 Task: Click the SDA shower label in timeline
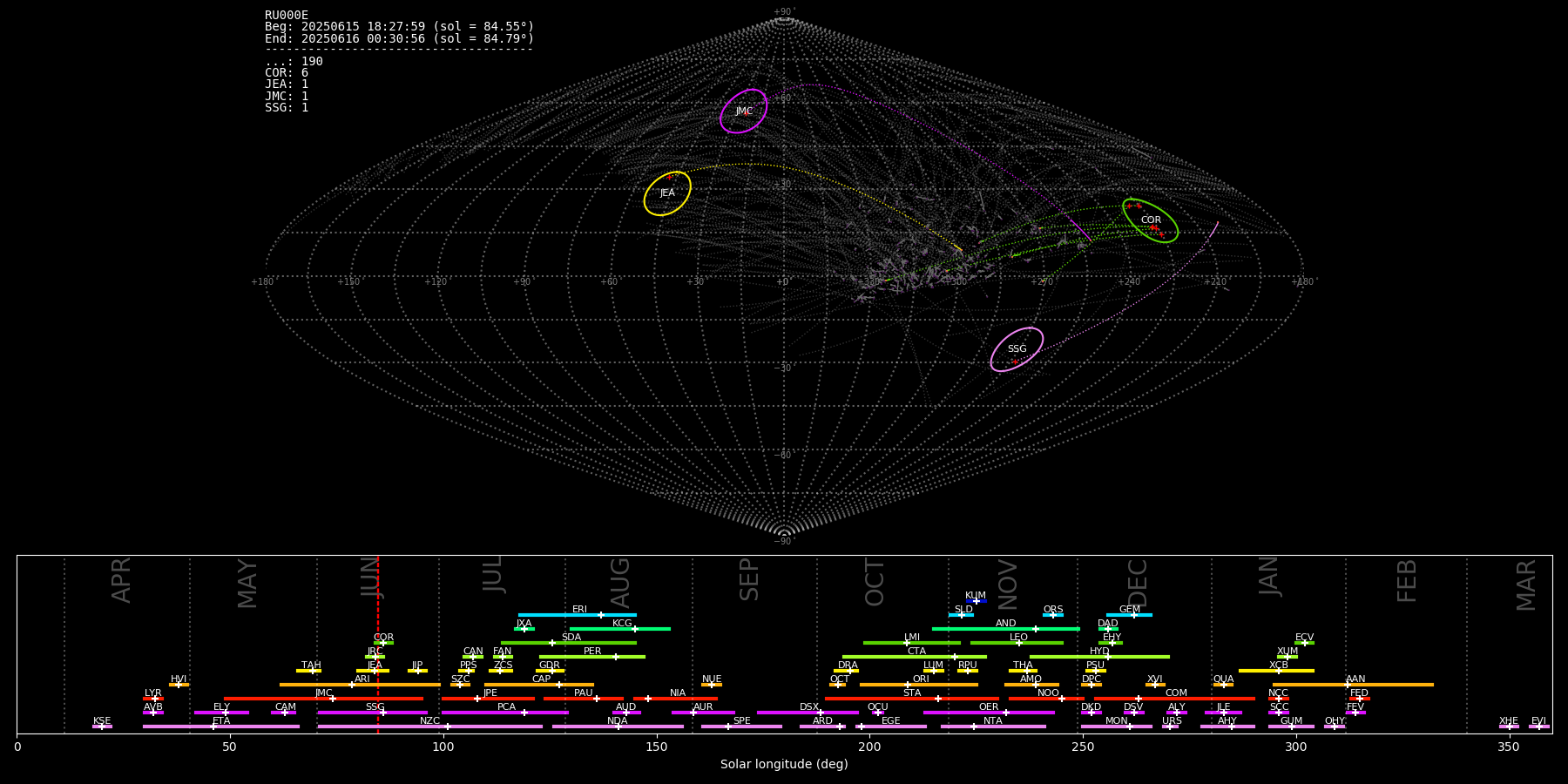pyautogui.click(x=571, y=638)
